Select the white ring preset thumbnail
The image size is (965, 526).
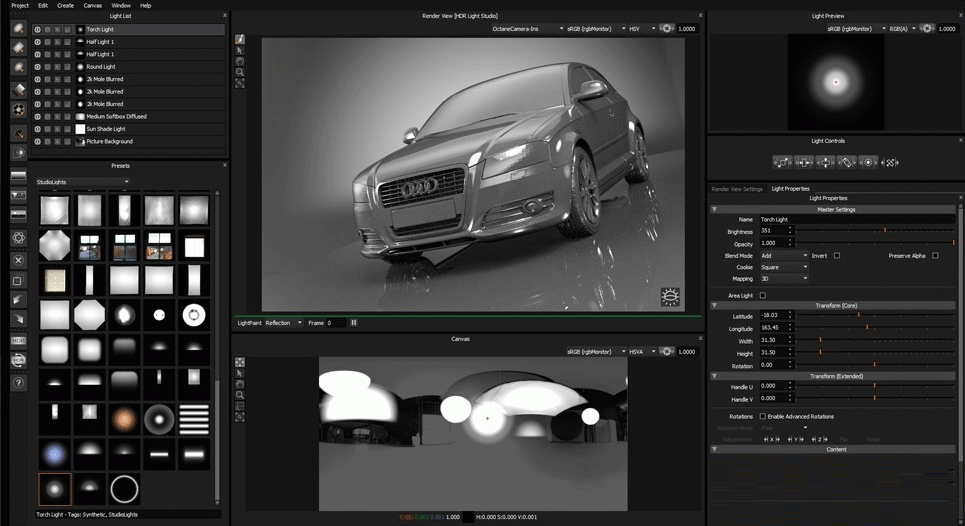[124, 489]
